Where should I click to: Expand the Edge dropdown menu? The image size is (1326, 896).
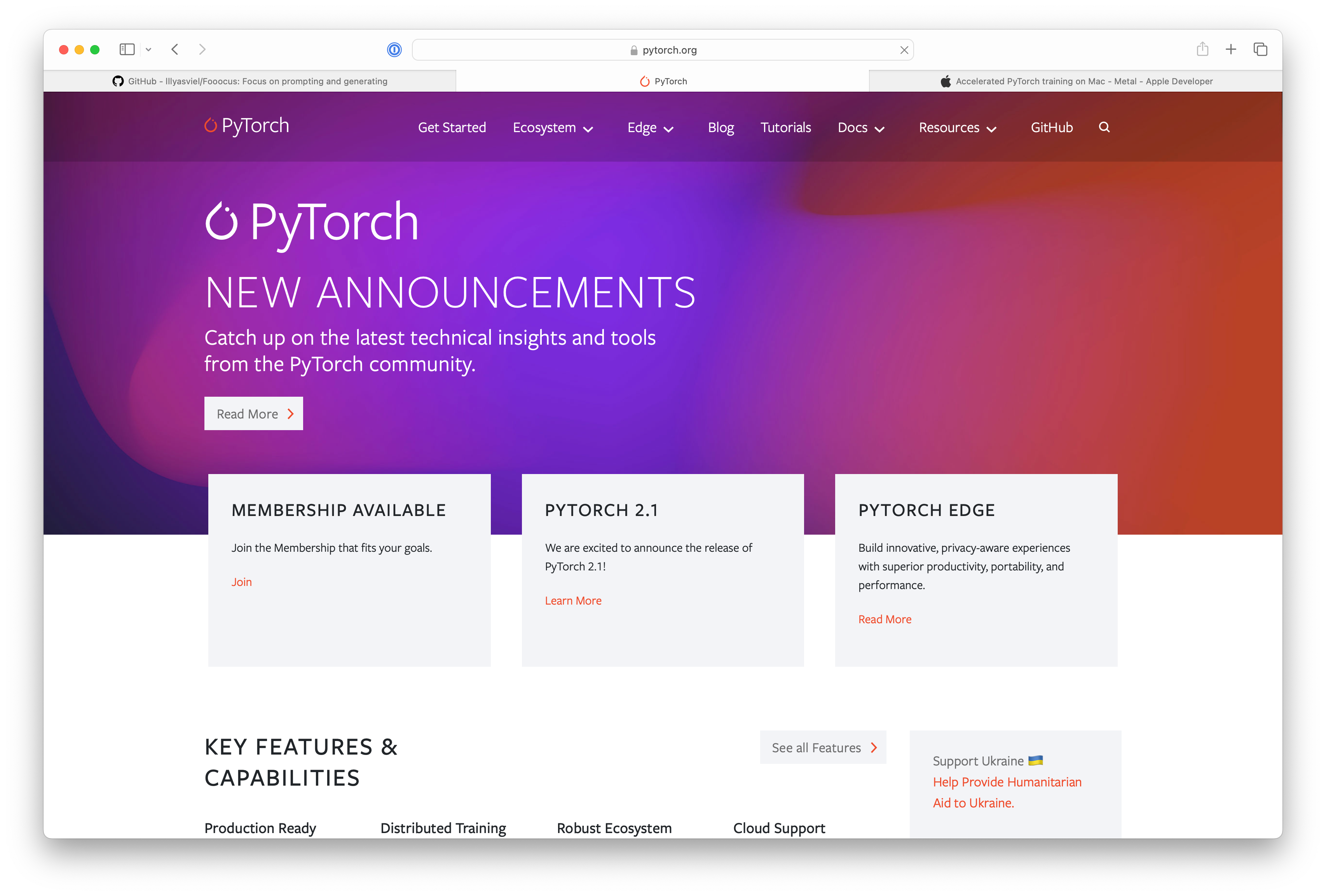(650, 128)
